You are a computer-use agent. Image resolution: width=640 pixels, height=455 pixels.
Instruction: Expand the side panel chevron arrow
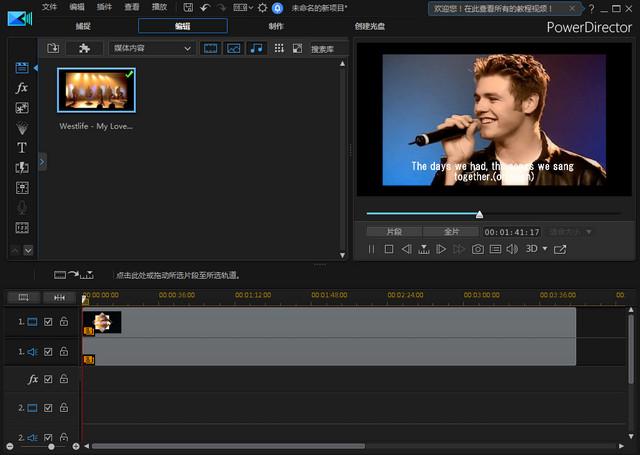point(42,162)
